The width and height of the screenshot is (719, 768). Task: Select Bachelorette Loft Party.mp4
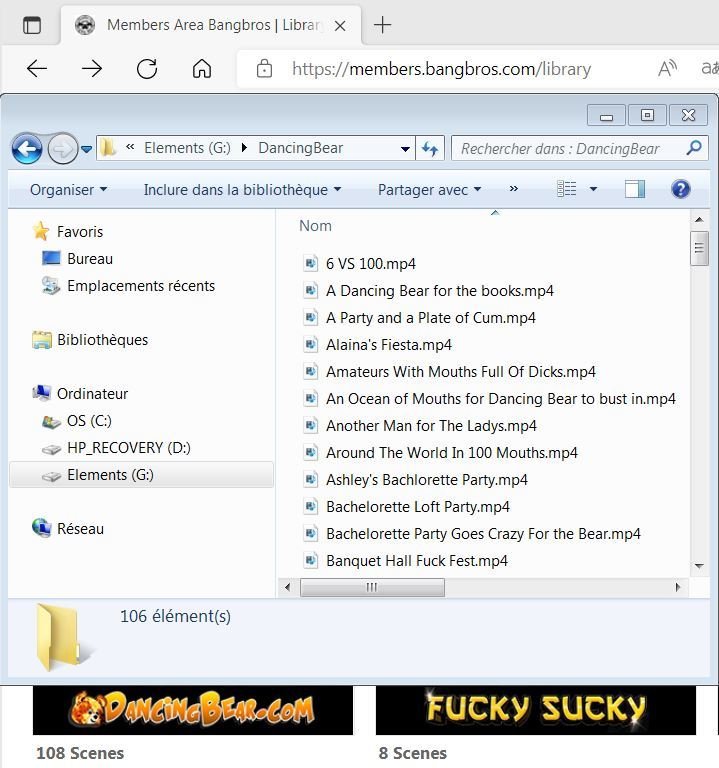(x=418, y=506)
